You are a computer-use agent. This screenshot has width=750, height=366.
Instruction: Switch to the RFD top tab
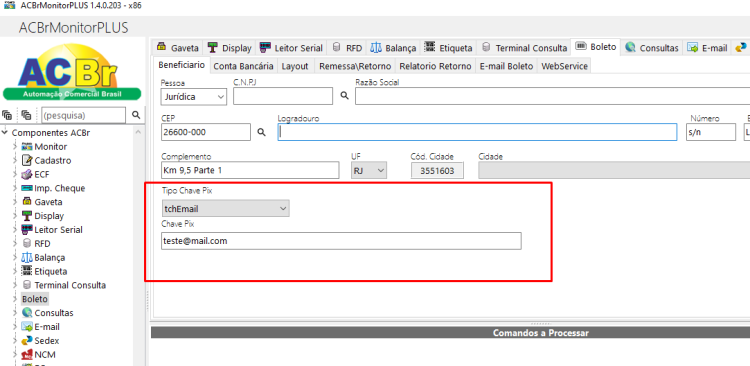click(x=347, y=48)
